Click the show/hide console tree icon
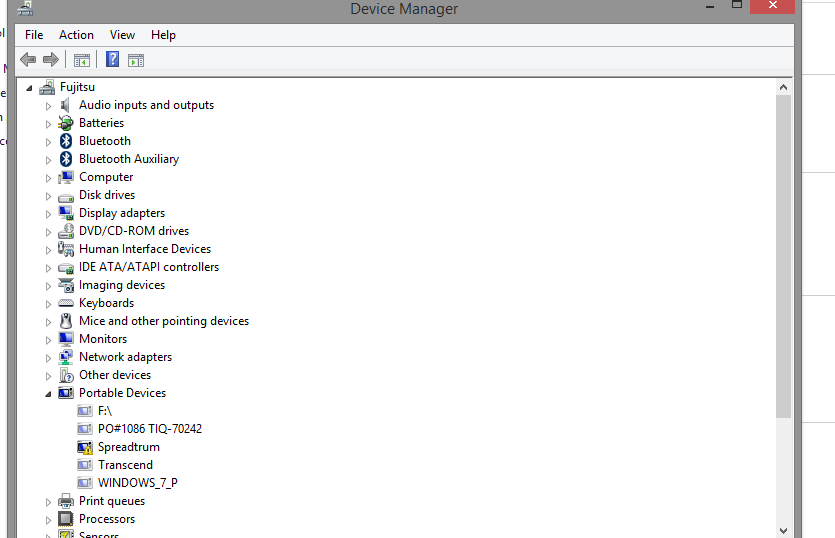 coord(82,60)
